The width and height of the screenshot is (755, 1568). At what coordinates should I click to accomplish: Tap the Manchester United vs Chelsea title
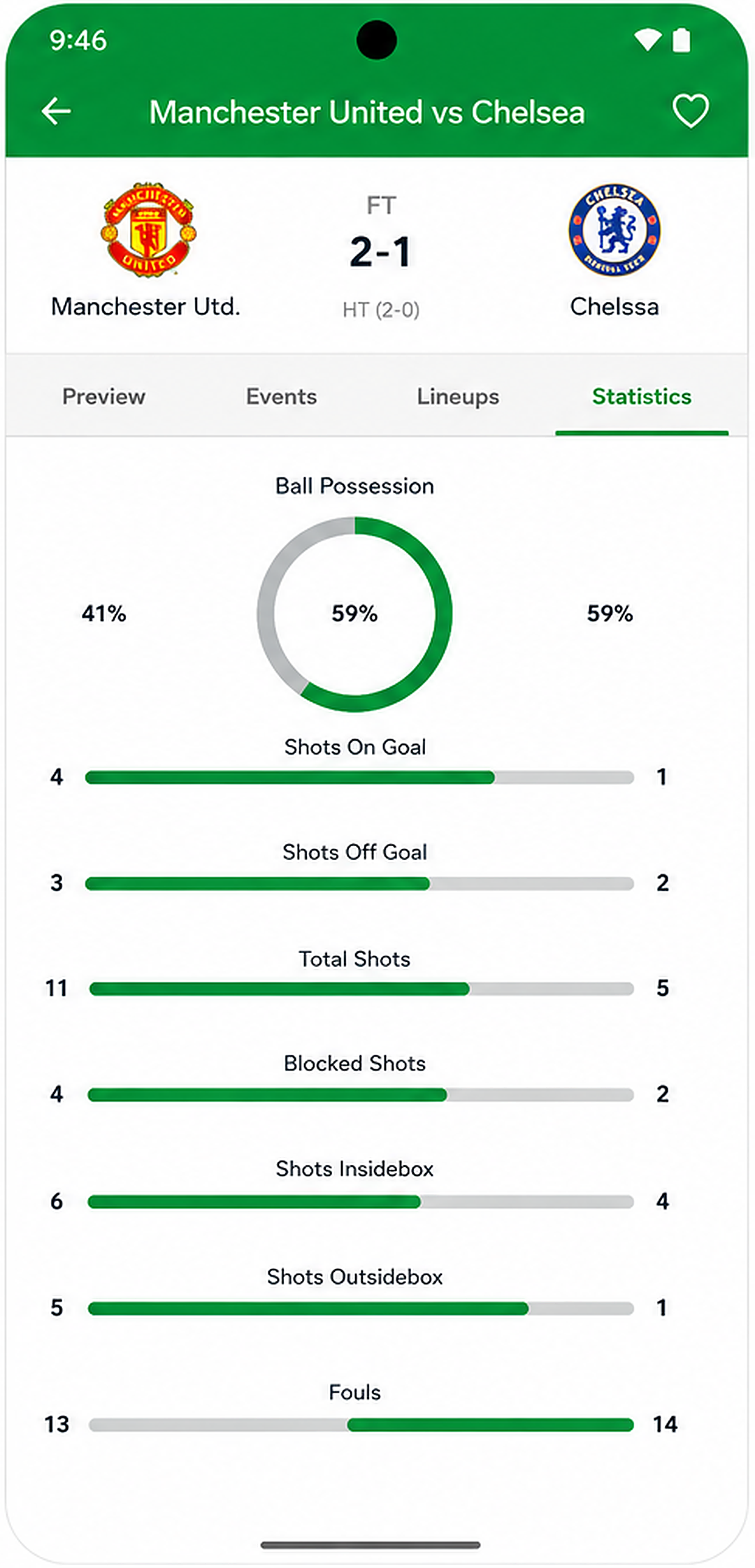click(x=367, y=112)
